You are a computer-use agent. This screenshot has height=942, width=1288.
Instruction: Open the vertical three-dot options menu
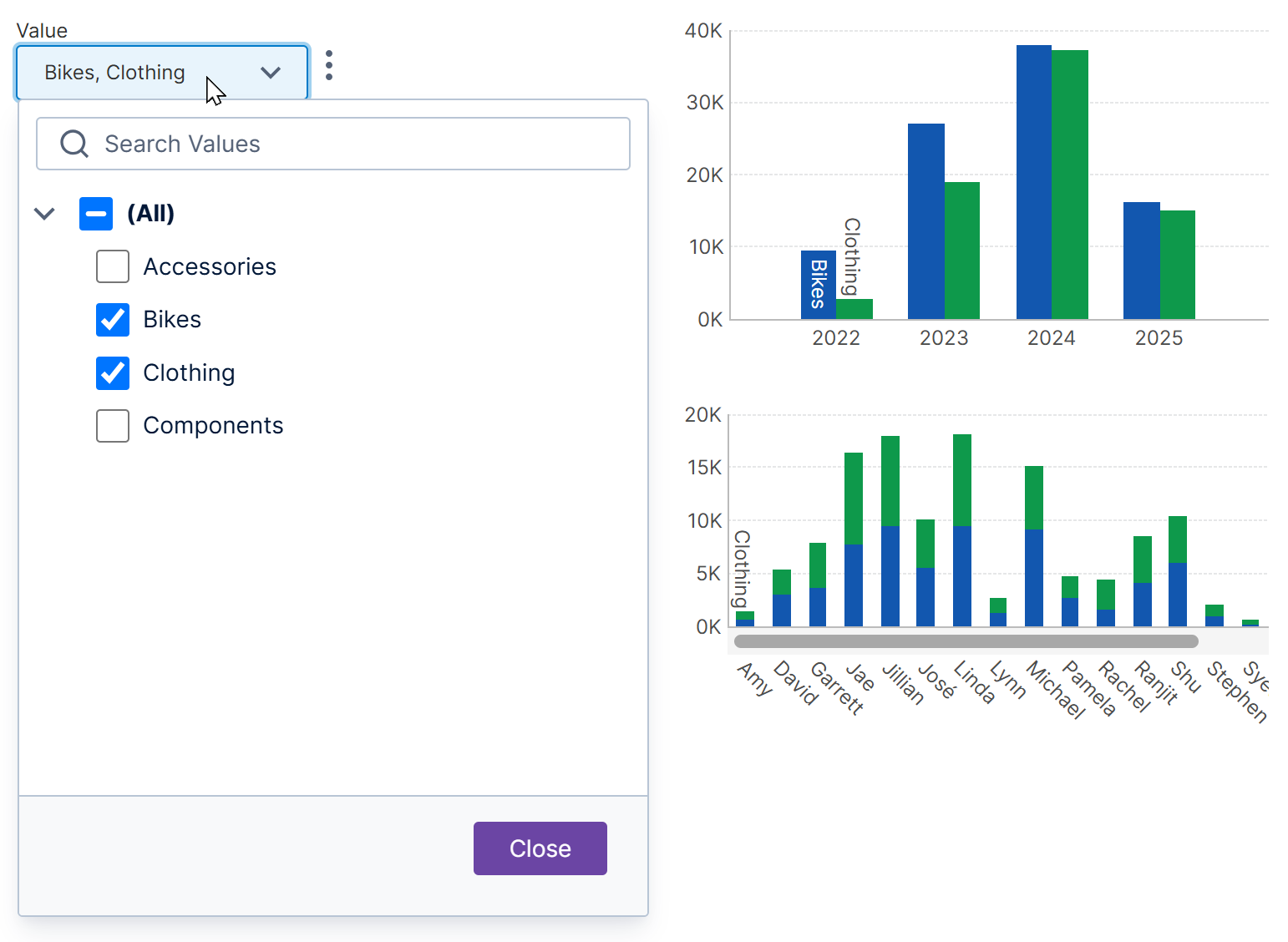[x=329, y=65]
